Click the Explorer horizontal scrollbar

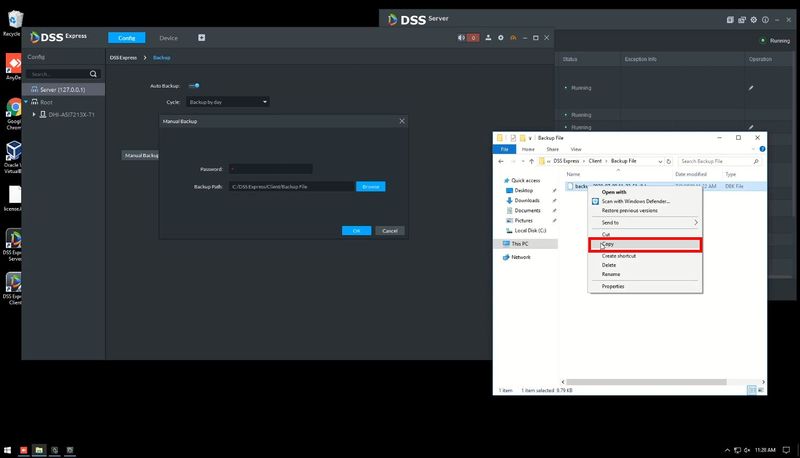[x=646, y=382]
